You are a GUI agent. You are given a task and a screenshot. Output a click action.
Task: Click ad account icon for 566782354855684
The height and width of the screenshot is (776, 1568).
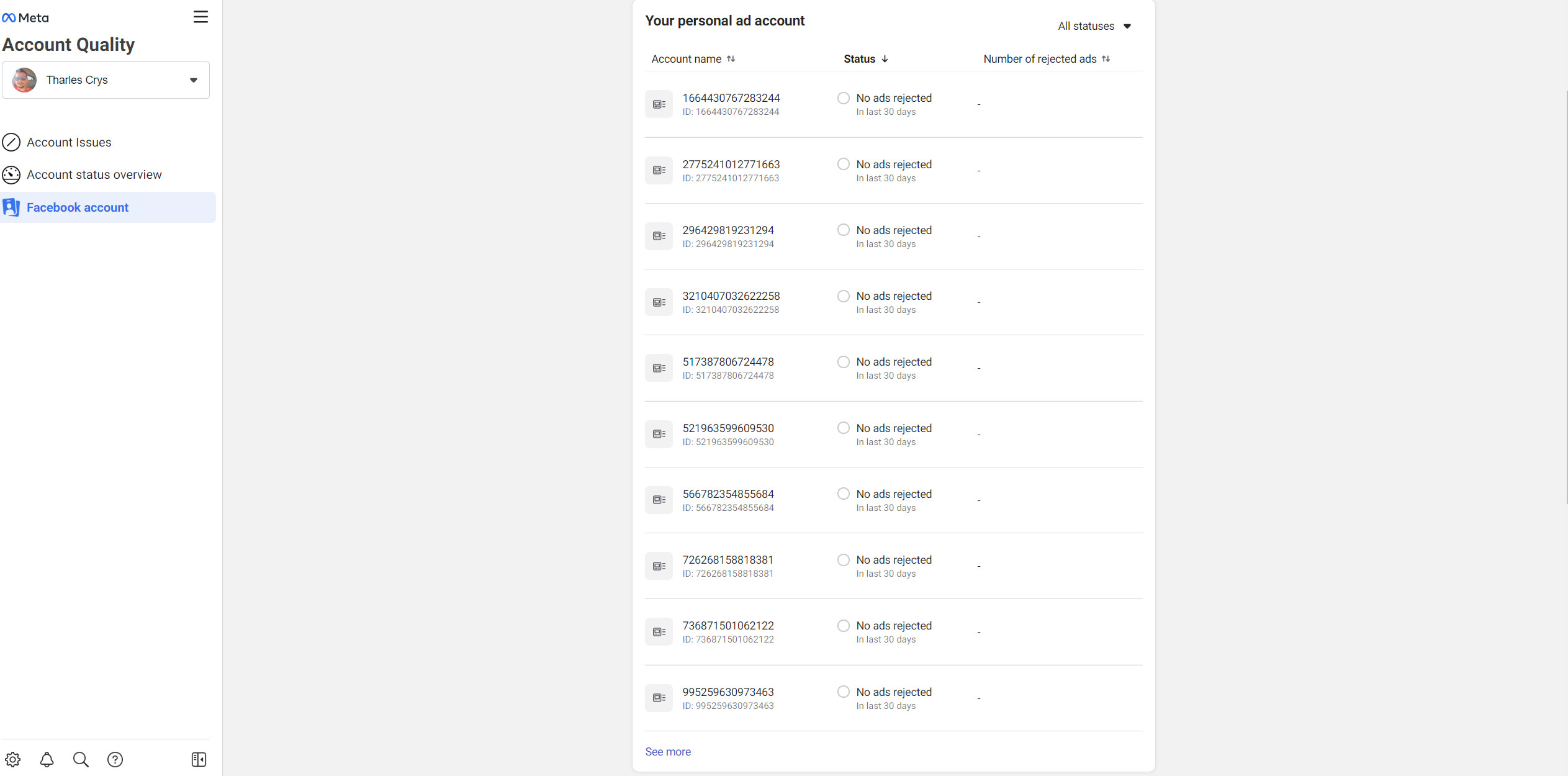[x=659, y=500]
